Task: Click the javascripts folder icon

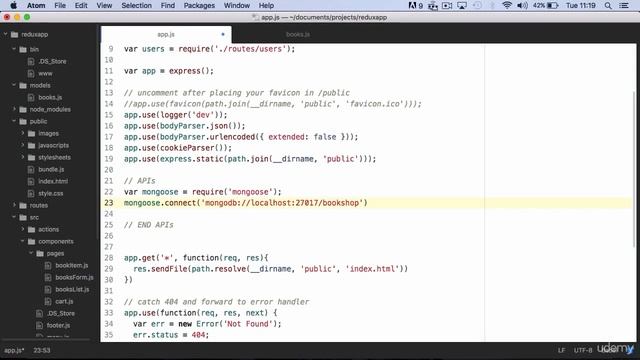Action: (31, 145)
